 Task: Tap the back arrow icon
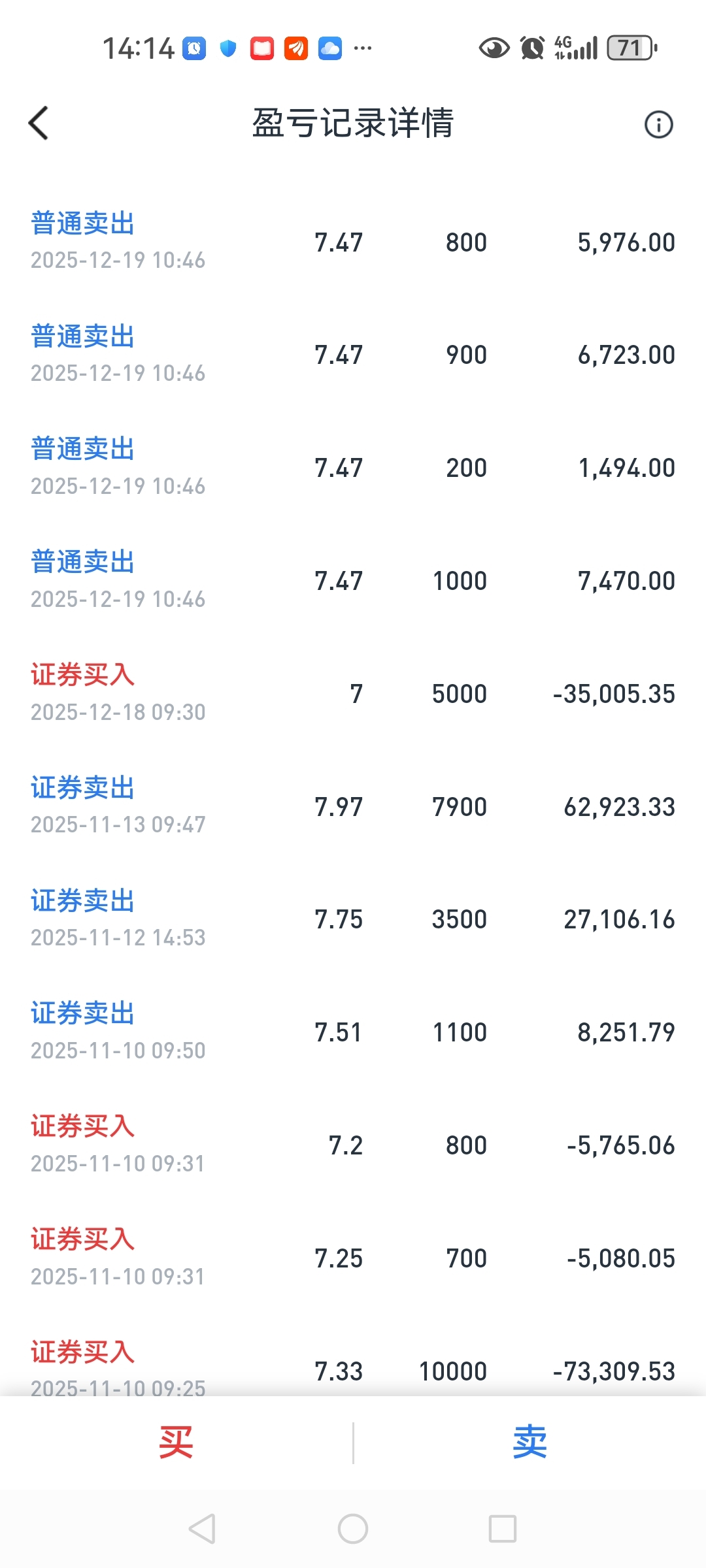tap(39, 123)
